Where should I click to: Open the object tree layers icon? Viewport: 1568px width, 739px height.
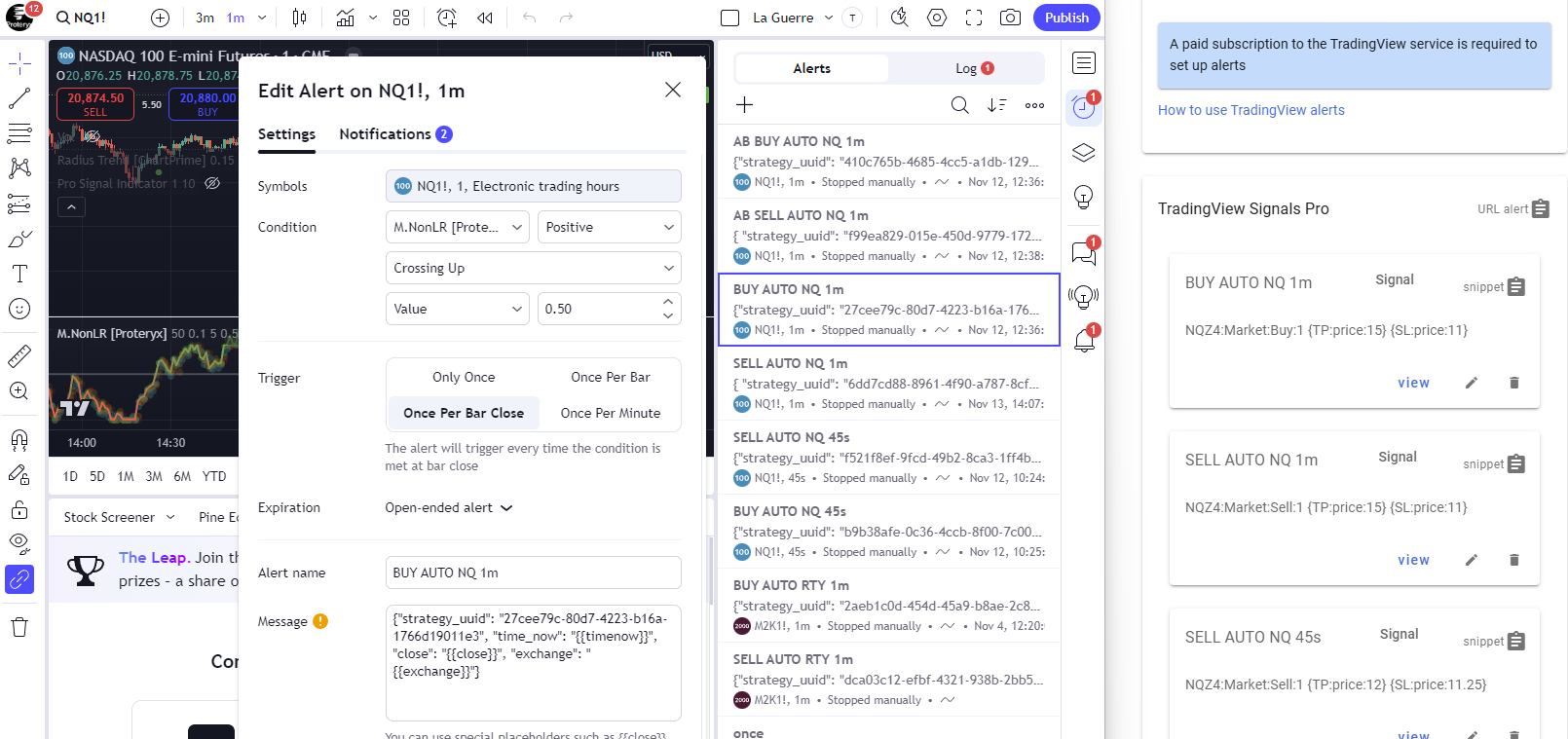pos(1084,153)
